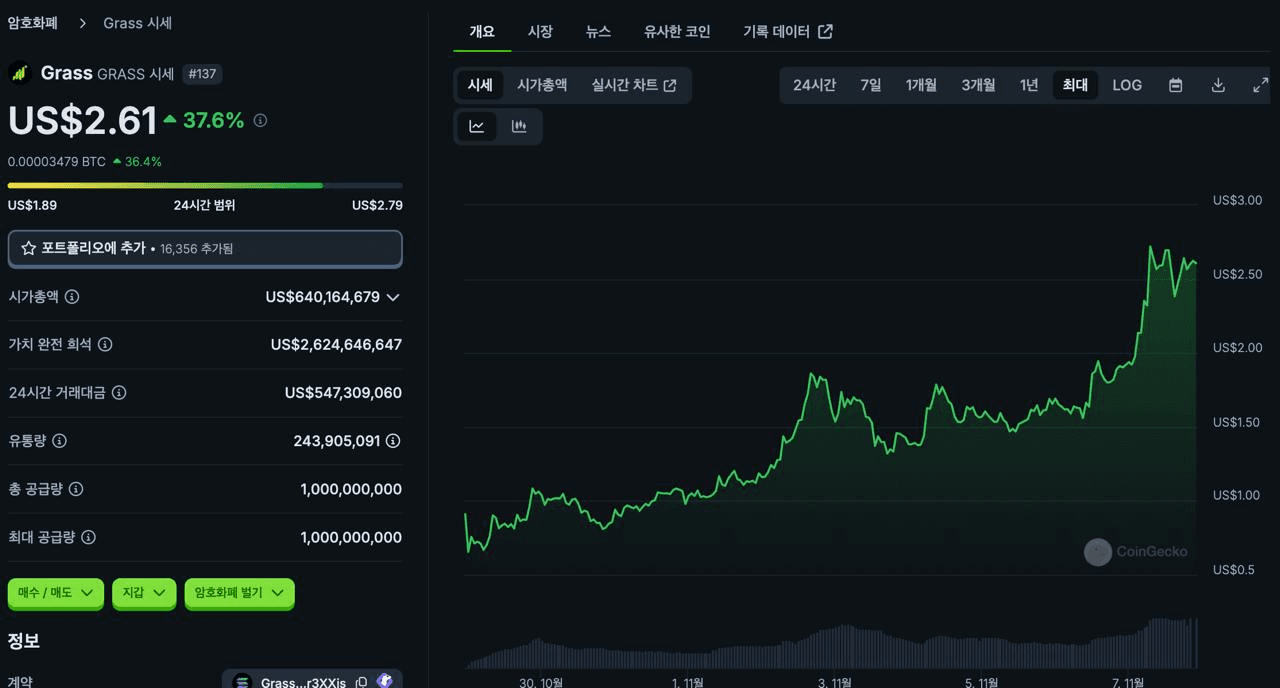The width and height of the screenshot is (1280, 688).
Task: Click 암호화폐 breadcrumb link
Action: (x=32, y=22)
